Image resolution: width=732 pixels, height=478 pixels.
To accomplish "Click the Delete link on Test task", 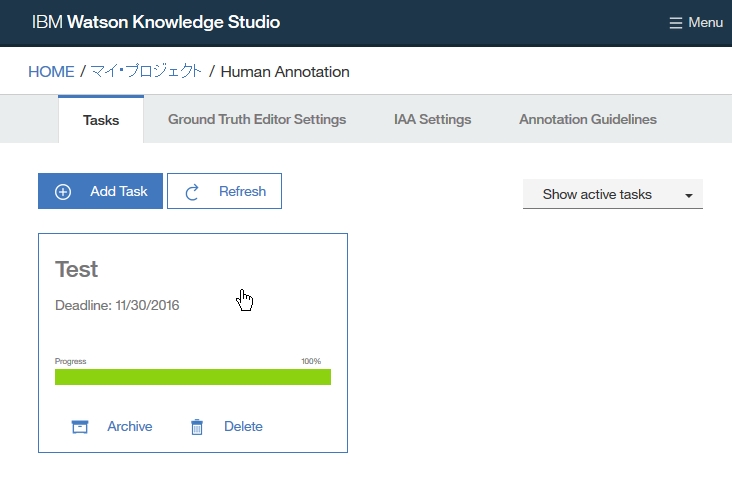I will click(x=243, y=427).
